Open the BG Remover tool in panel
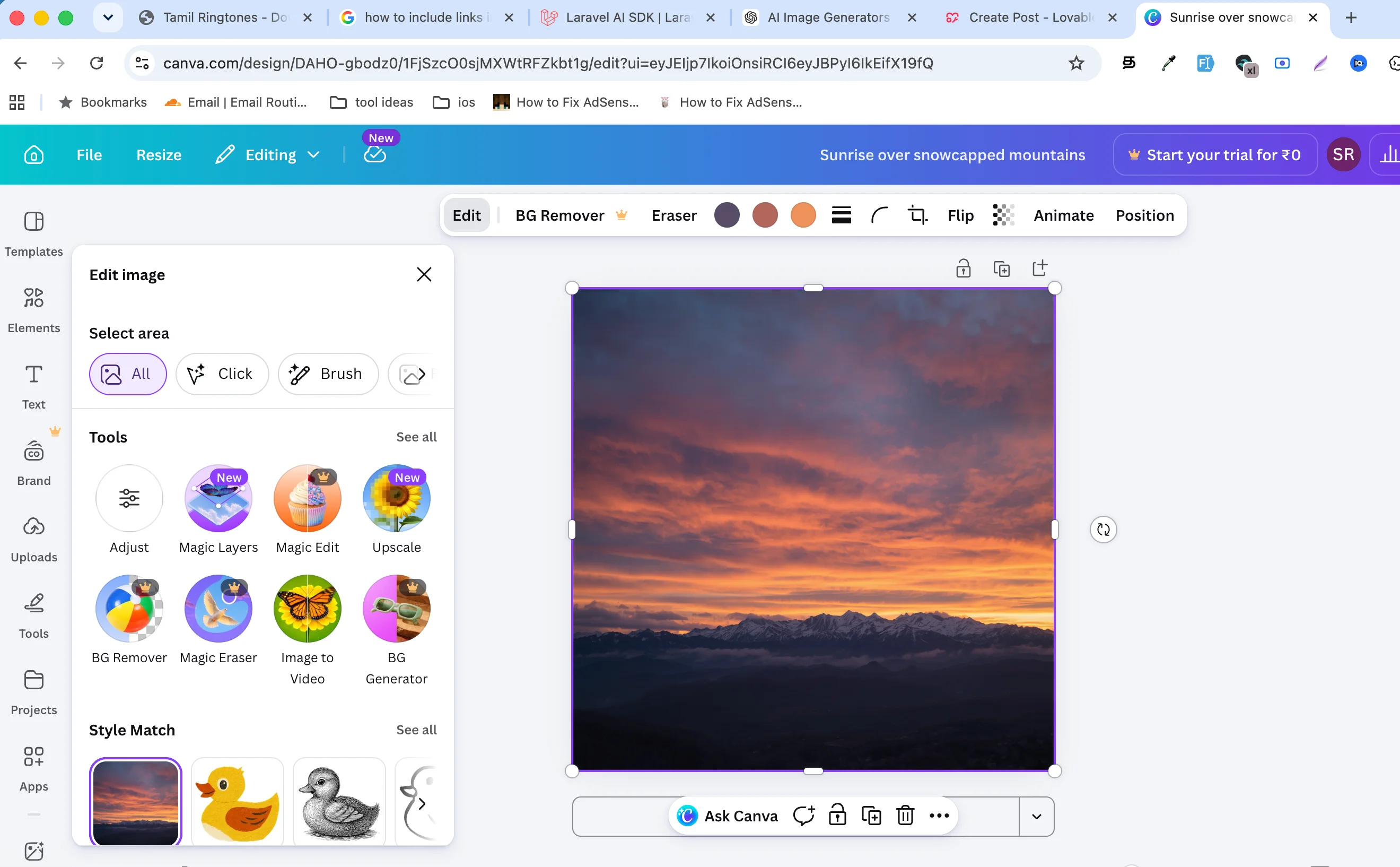This screenshot has width=1400, height=867. (129, 619)
